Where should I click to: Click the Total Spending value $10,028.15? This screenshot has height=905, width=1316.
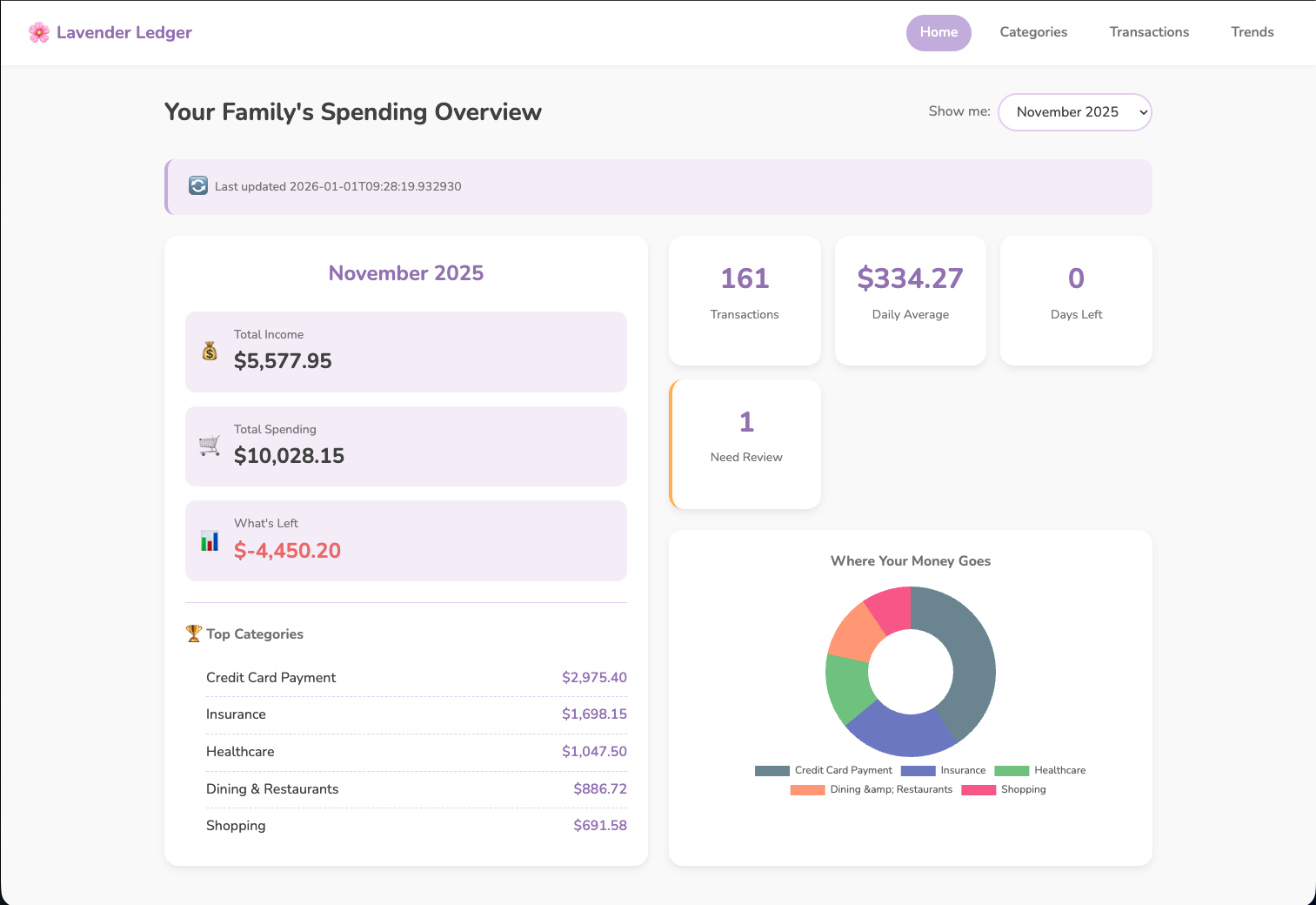point(289,456)
